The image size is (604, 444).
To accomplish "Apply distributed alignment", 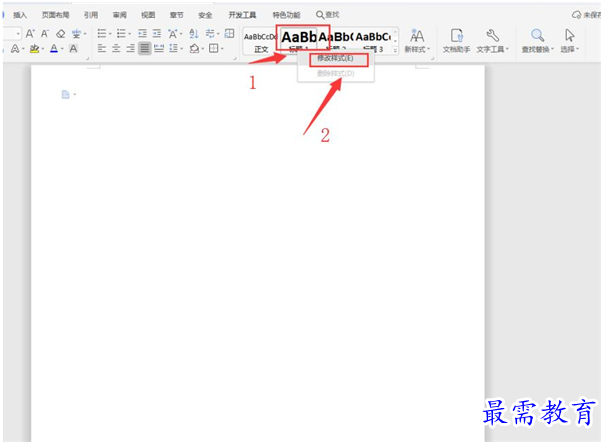I will point(159,49).
